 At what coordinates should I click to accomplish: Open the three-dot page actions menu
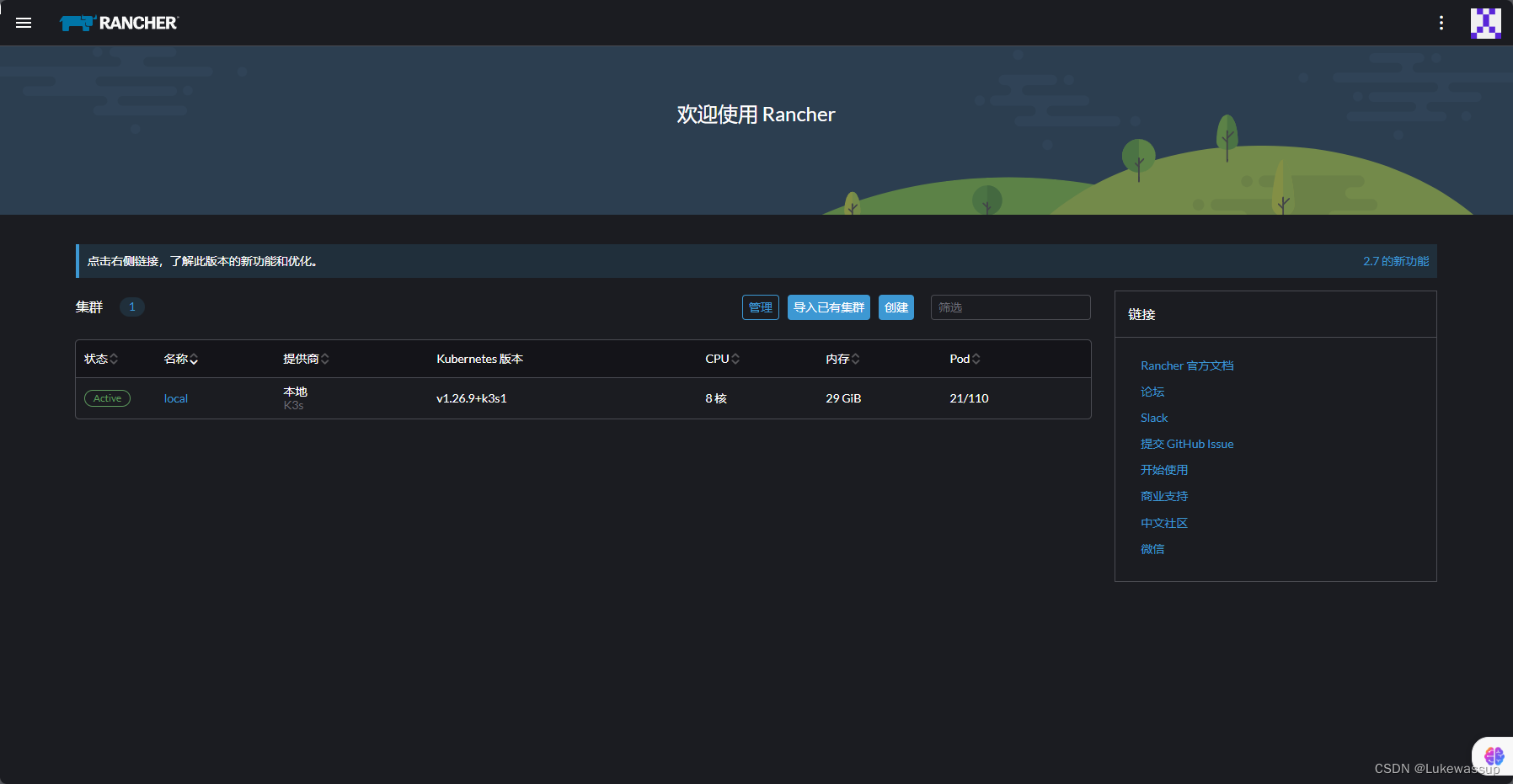(x=1441, y=23)
